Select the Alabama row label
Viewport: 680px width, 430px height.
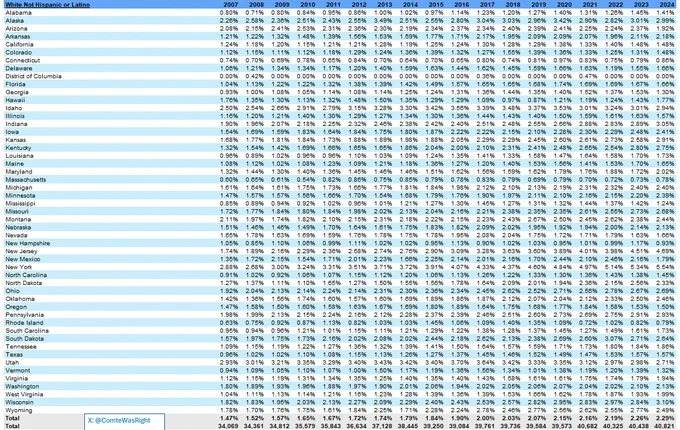pos(18,13)
